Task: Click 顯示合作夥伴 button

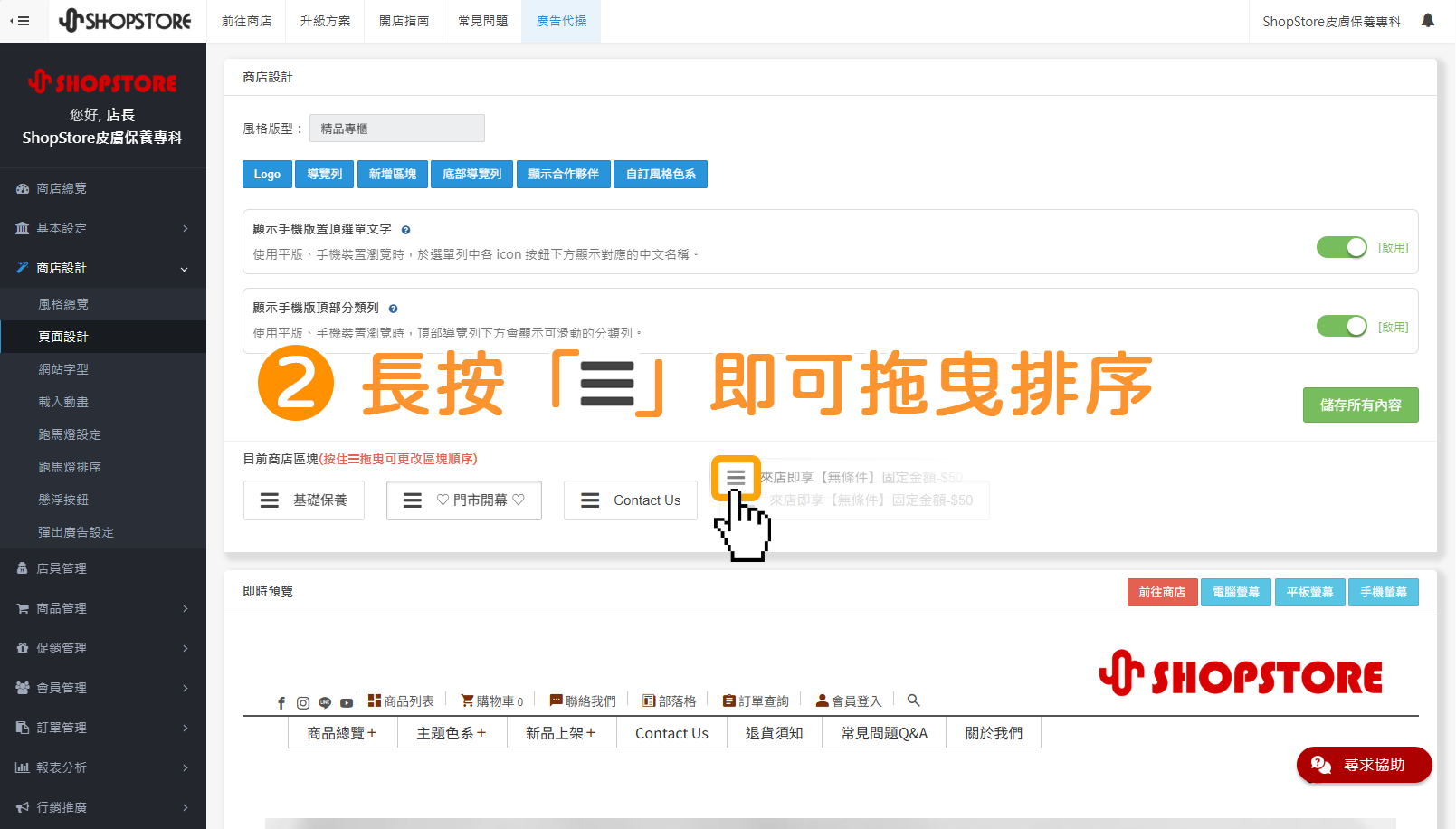Action: [563, 174]
